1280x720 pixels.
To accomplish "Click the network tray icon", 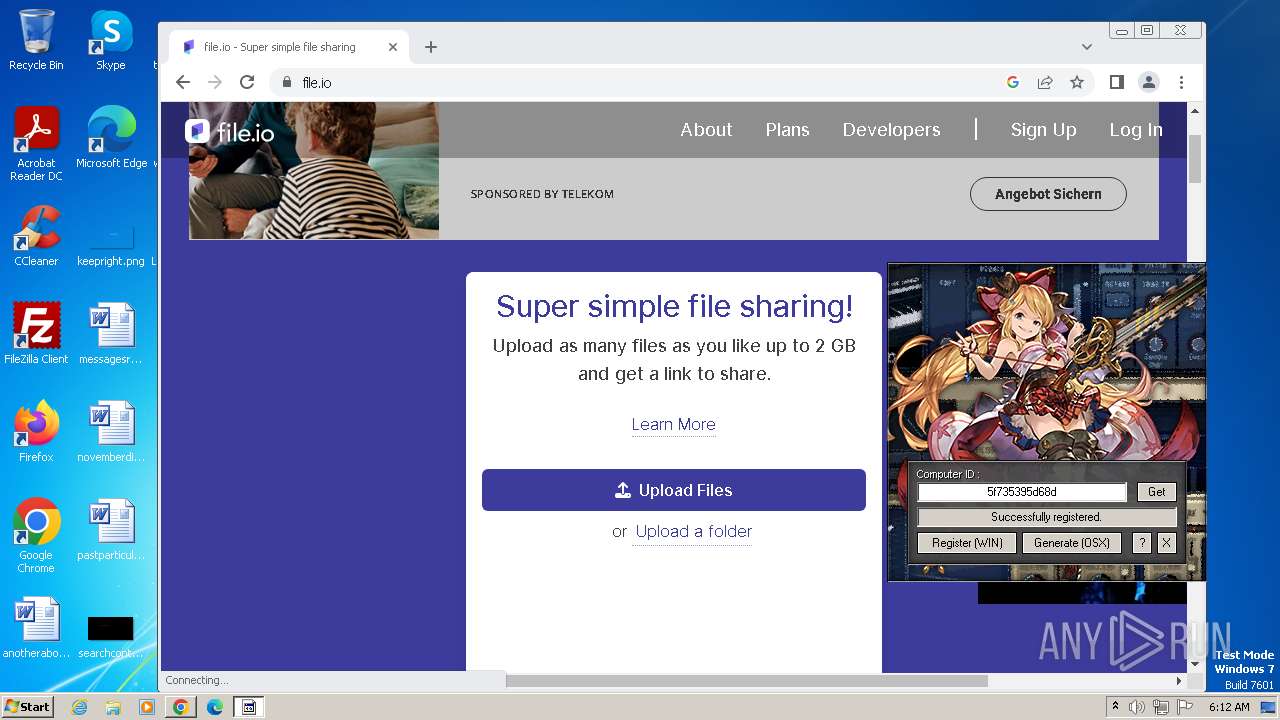I will click(1161, 707).
